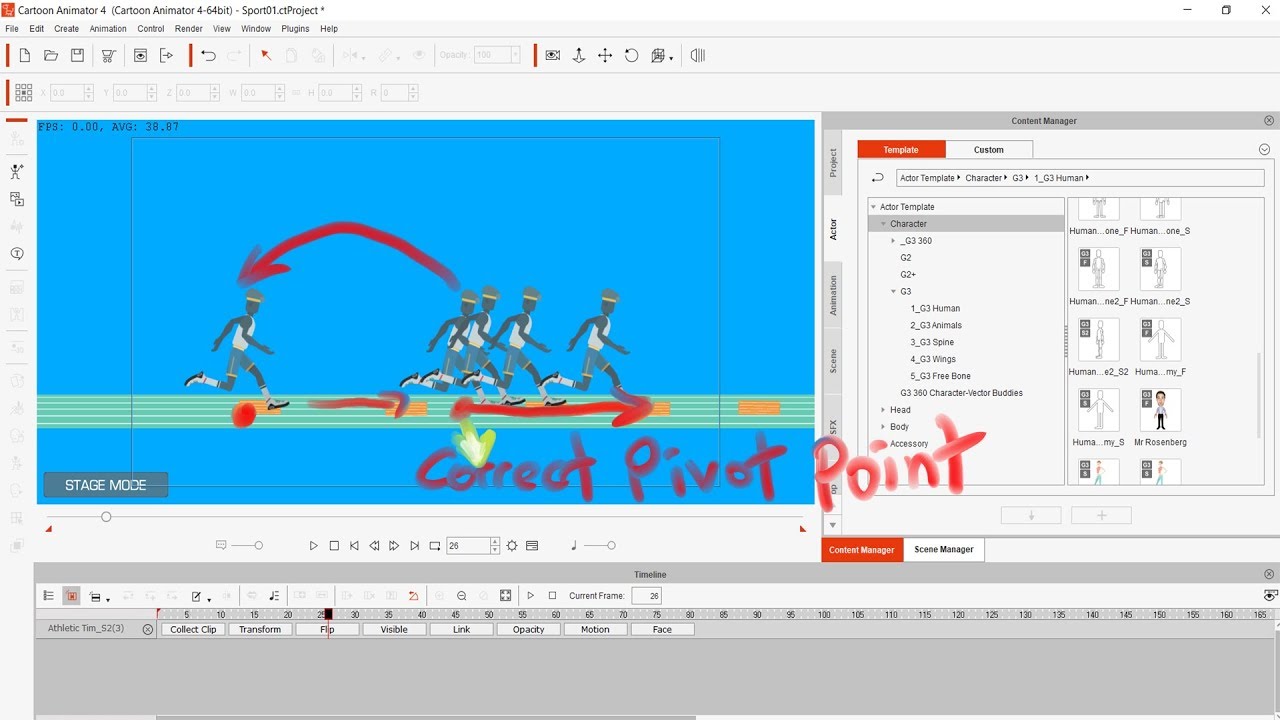Viewport: 1280px width, 720px height.
Task: Click the create-media icon in the left sidebar
Action: coord(17,200)
